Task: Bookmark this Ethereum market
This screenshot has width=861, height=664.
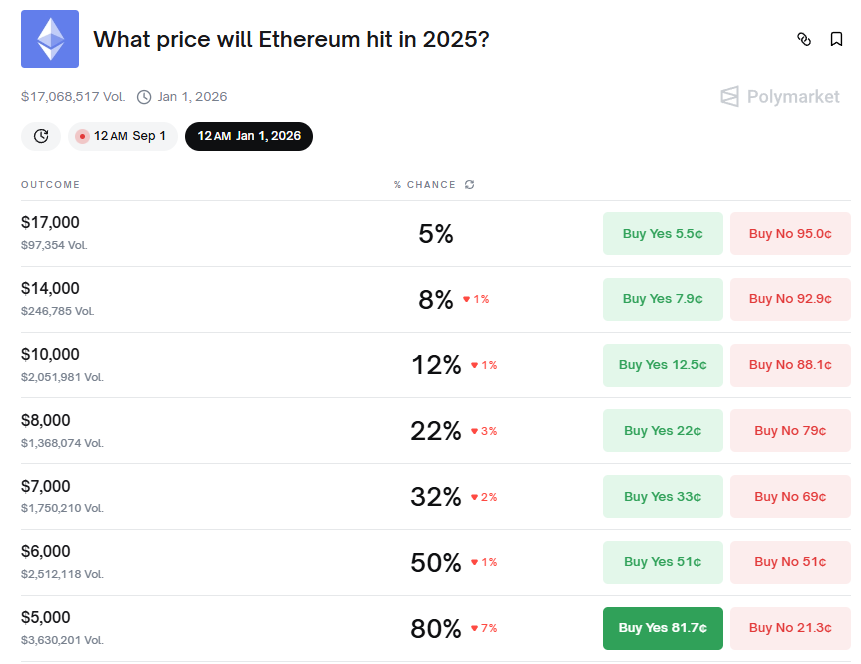Action: click(836, 39)
